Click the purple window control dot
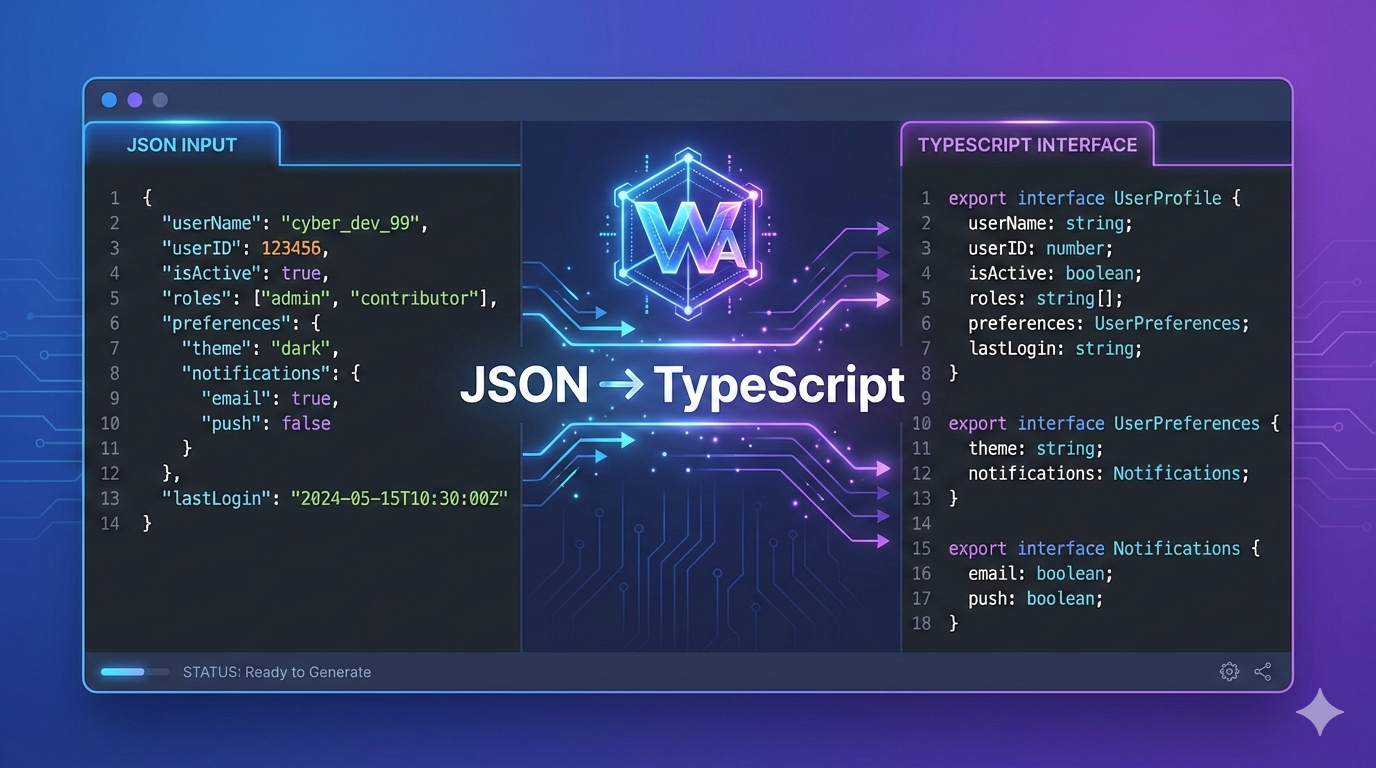 coord(135,100)
